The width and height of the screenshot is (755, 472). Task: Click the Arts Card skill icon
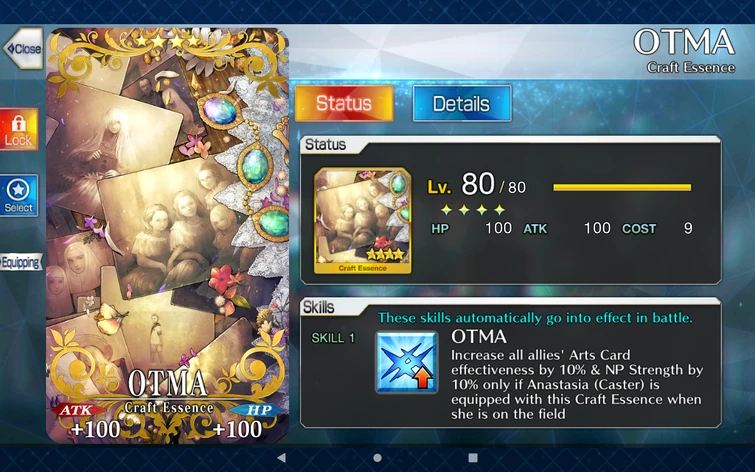pos(407,362)
